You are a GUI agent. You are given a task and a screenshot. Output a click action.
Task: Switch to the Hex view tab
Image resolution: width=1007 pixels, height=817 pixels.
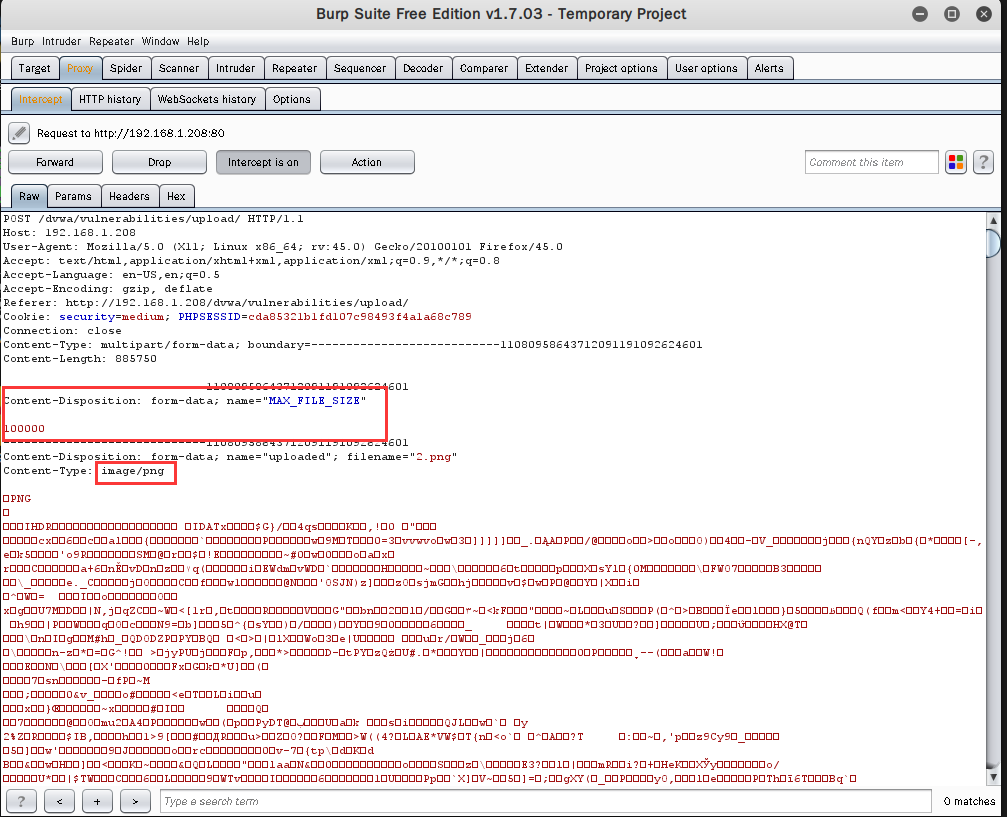[176, 196]
